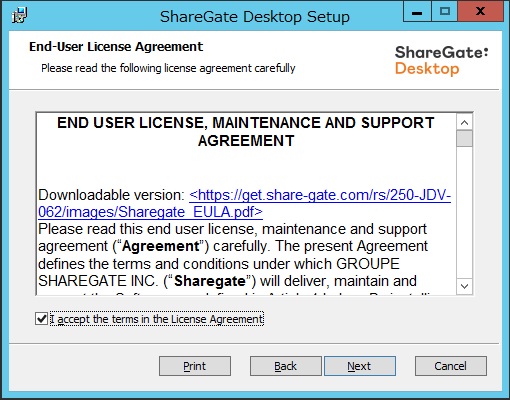The image size is (510, 400).
Task: Uncheck the accept license terms checkbox
Action: coord(42,319)
